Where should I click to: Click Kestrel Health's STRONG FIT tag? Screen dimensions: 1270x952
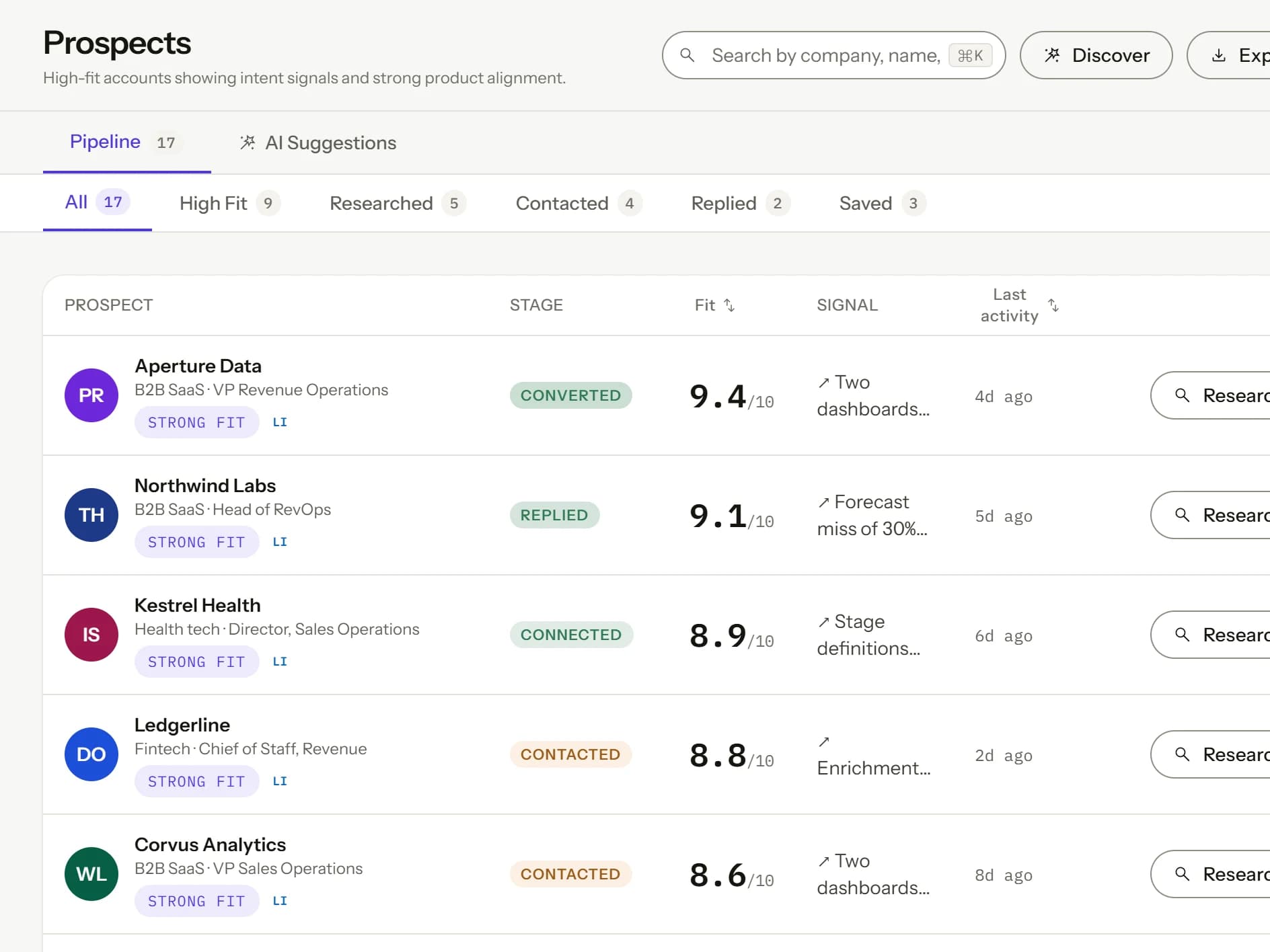coord(196,662)
